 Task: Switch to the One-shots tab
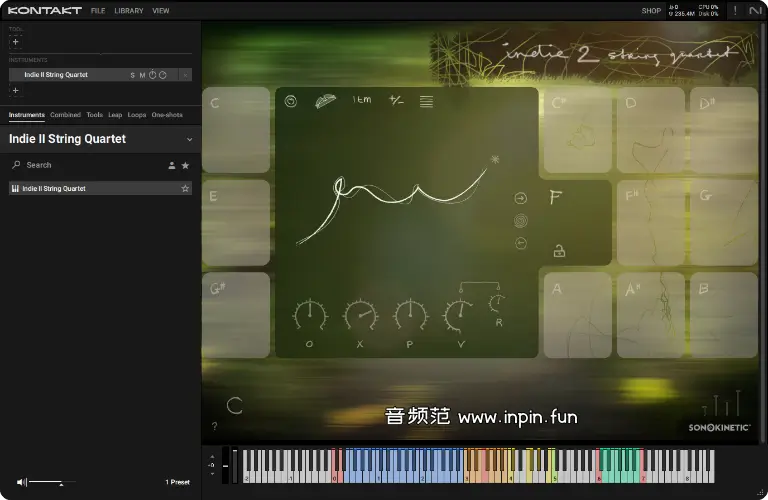(x=167, y=115)
